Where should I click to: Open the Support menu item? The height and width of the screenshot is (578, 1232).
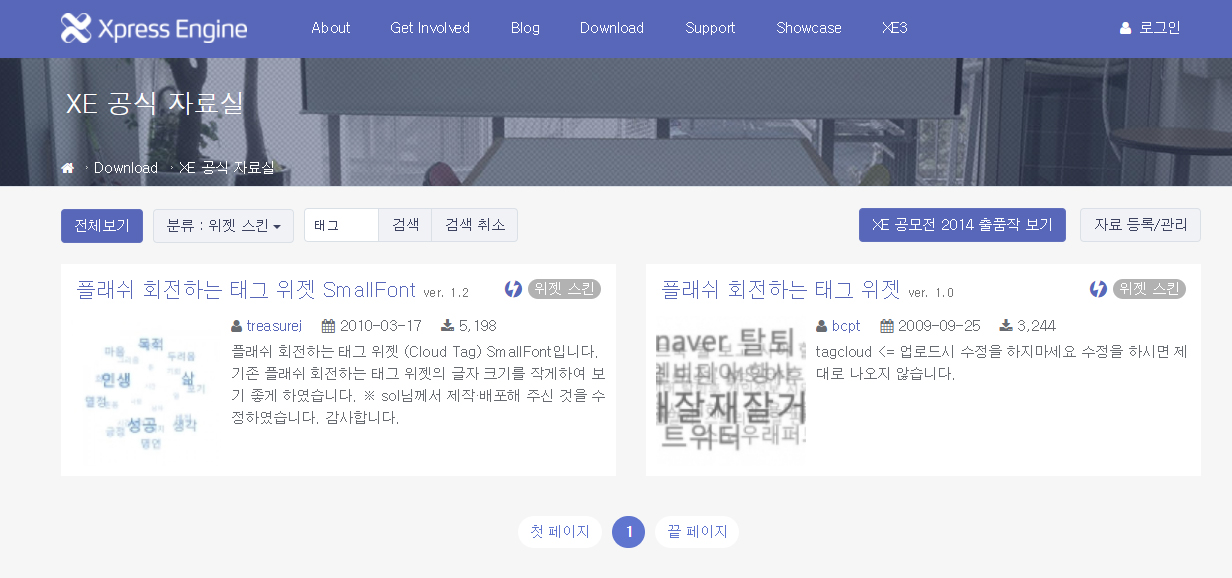click(x=710, y=28)
